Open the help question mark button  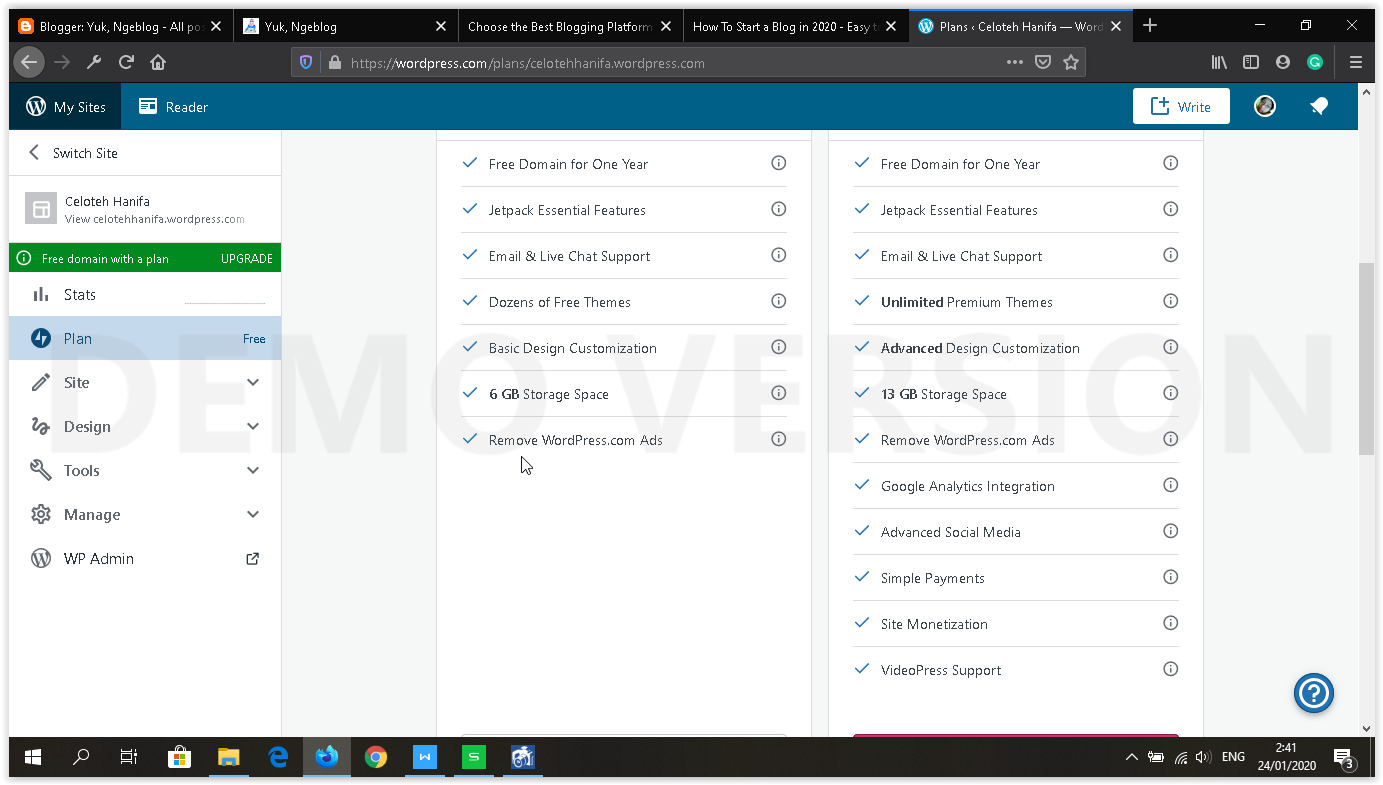1314,693
